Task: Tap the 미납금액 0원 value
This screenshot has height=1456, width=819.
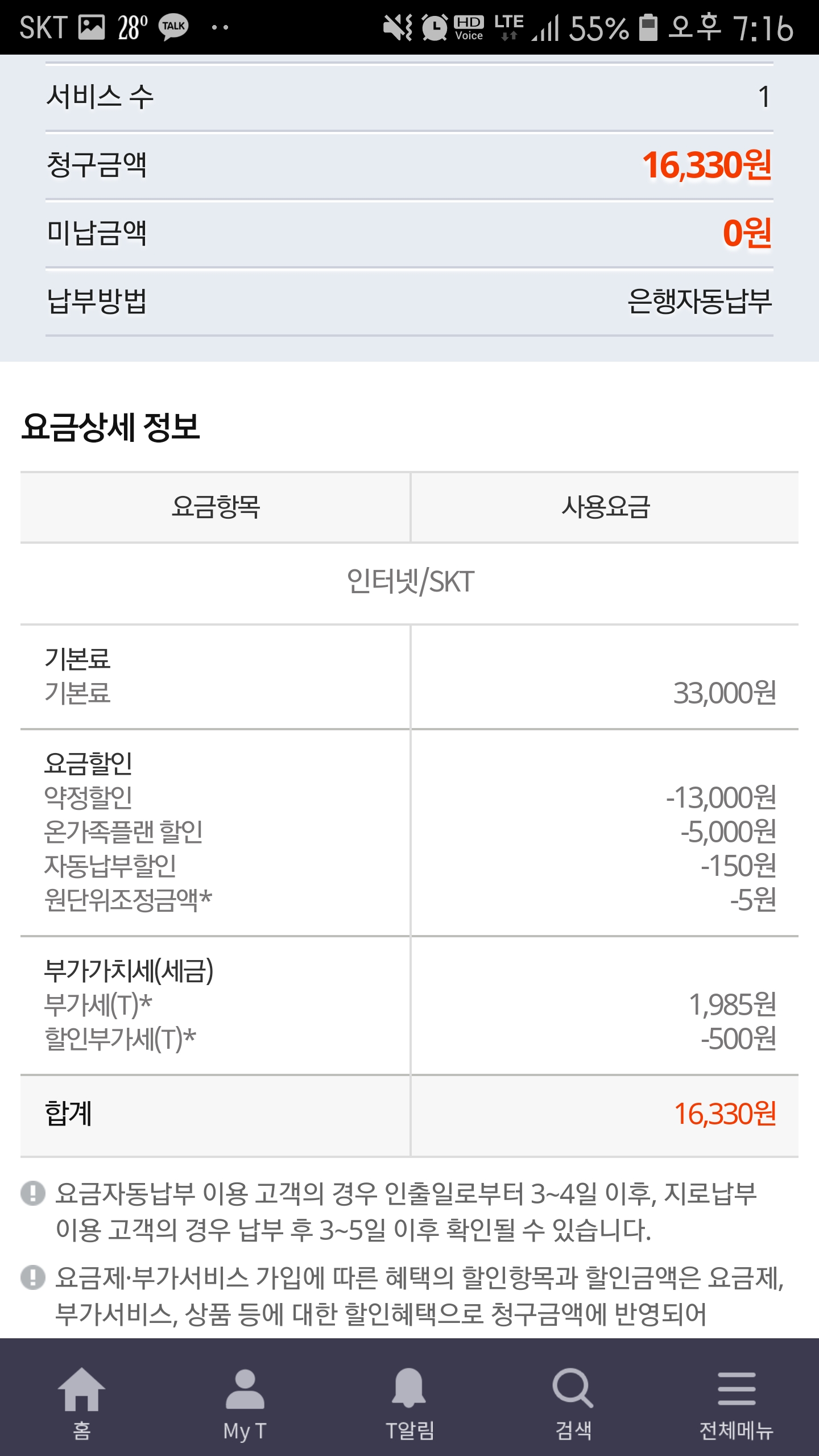Action: [x=747, y=233]
